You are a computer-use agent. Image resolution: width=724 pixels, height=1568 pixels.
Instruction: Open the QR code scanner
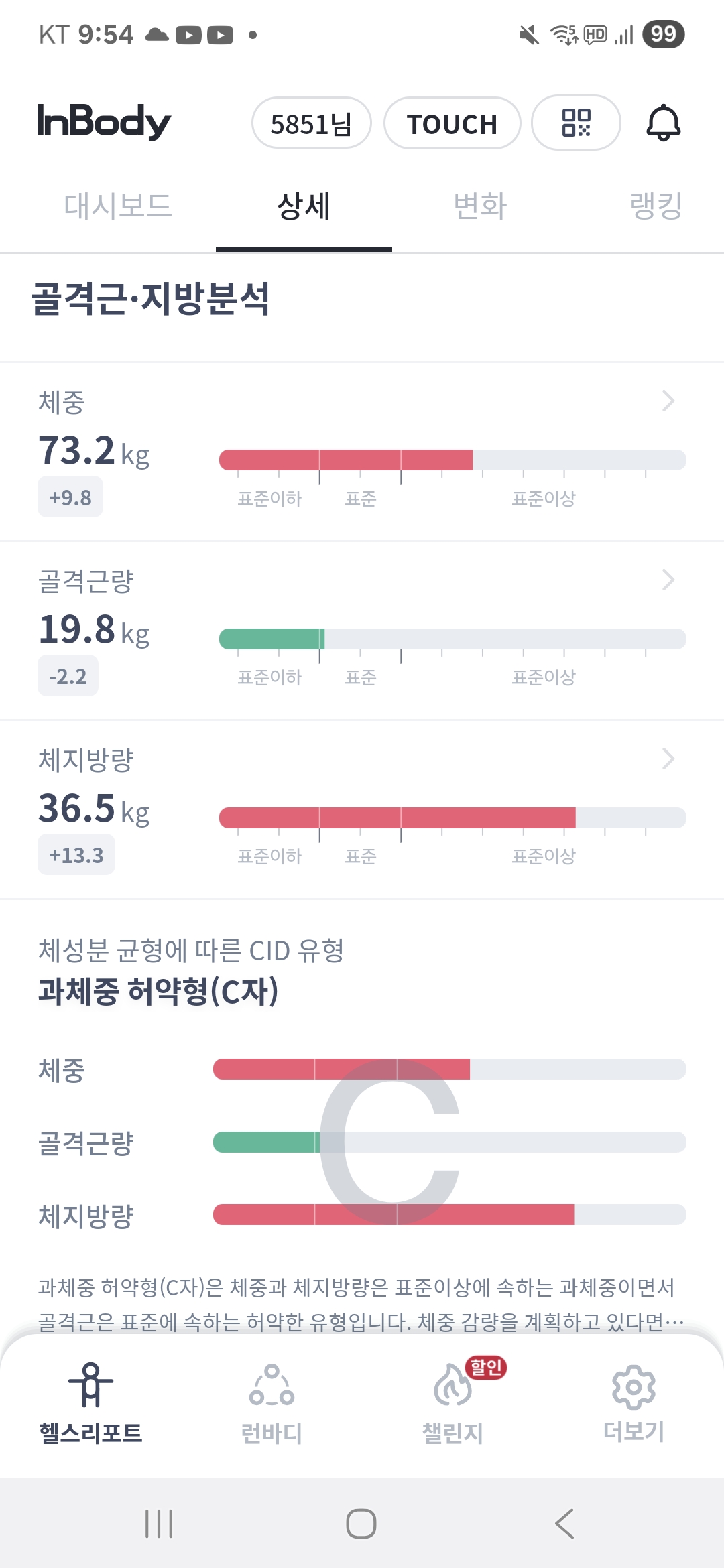click(x=576, y=123)
